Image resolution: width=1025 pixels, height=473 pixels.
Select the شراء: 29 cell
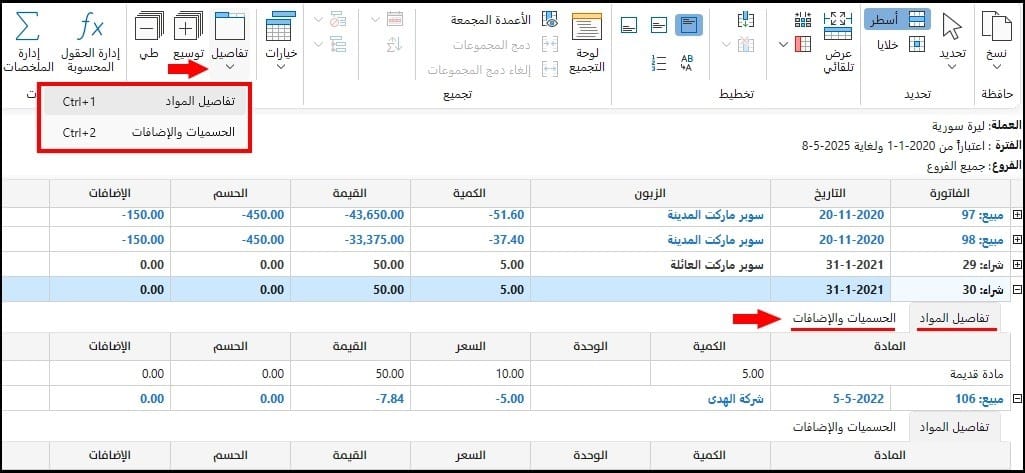tap(951, 265)
